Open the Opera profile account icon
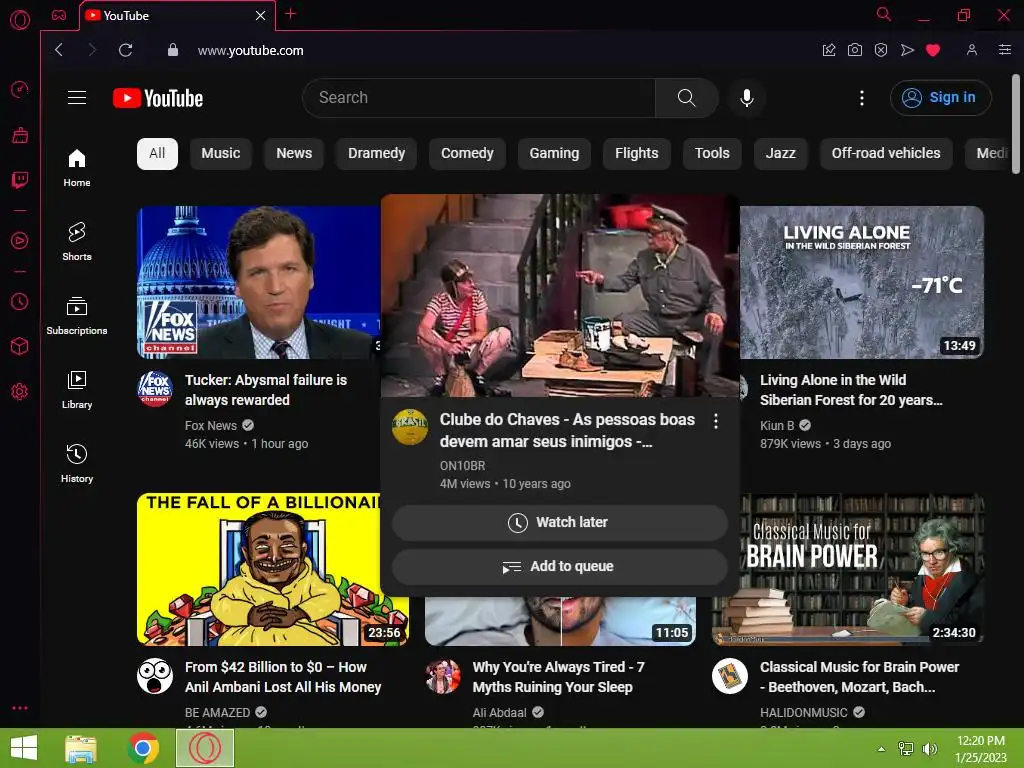1024x768 pixels. [x=972, y=50]
